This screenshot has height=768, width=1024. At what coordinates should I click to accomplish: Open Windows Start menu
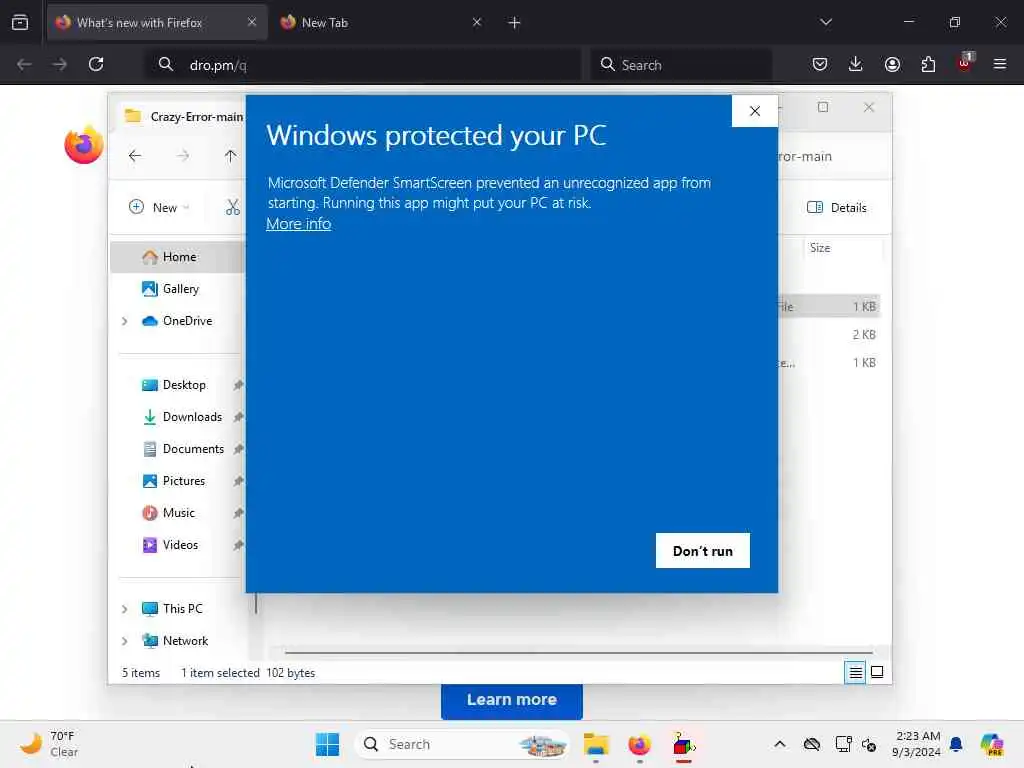327,744
